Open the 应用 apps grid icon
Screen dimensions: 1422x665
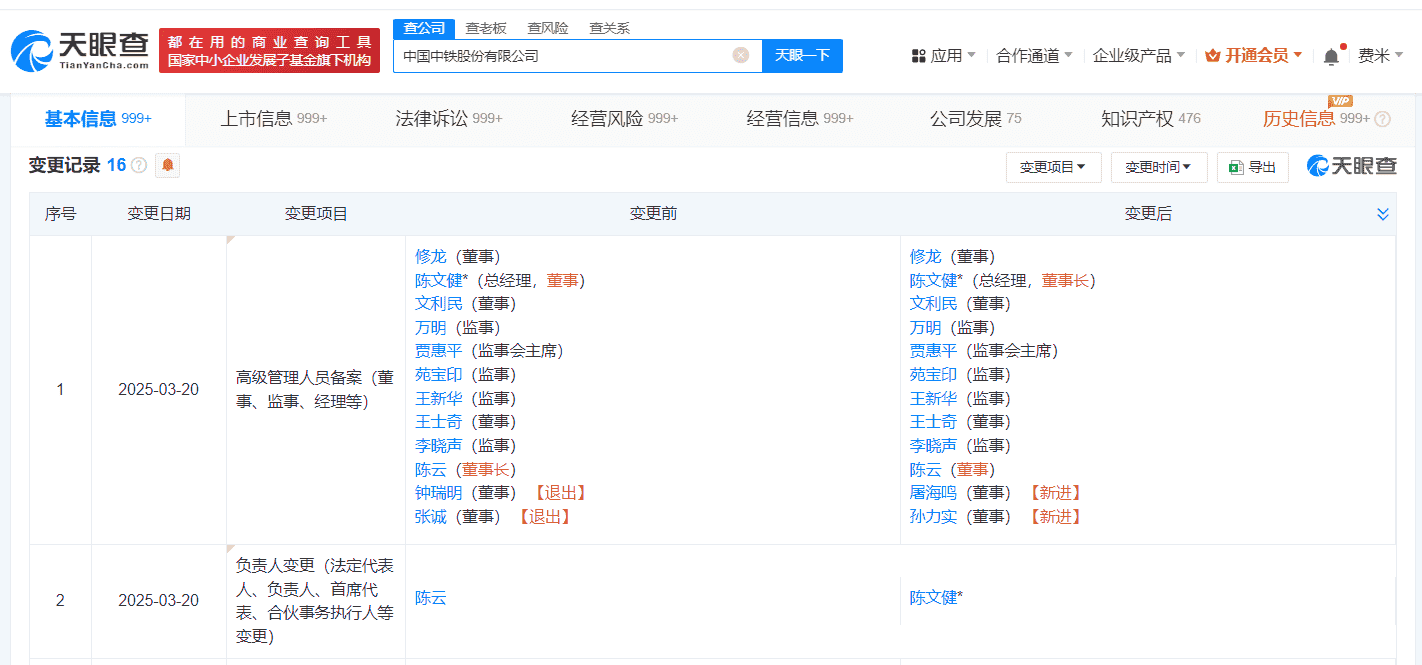[x=919, y=55]
